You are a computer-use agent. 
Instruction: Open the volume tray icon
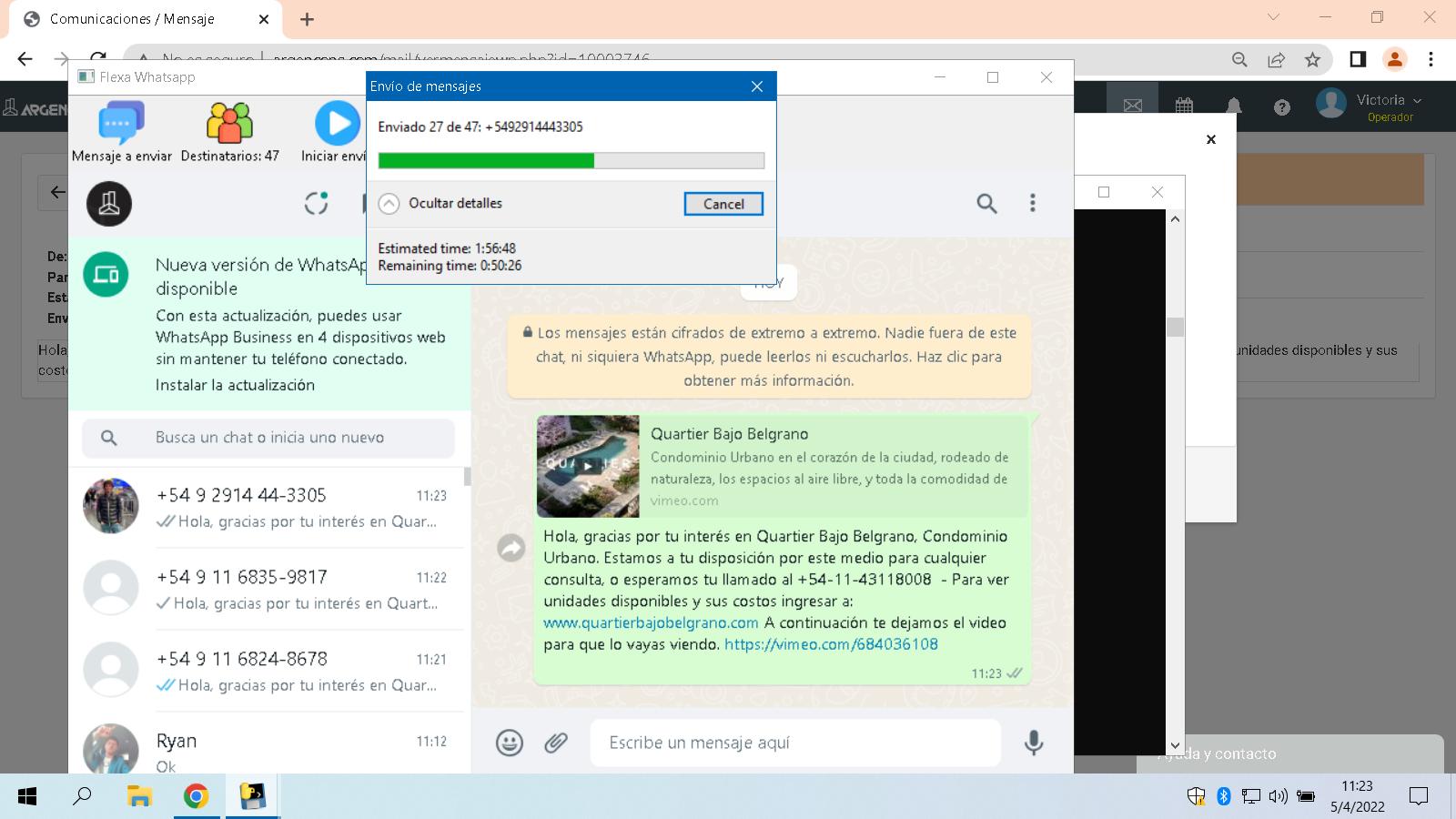(x=1278, y=797)
